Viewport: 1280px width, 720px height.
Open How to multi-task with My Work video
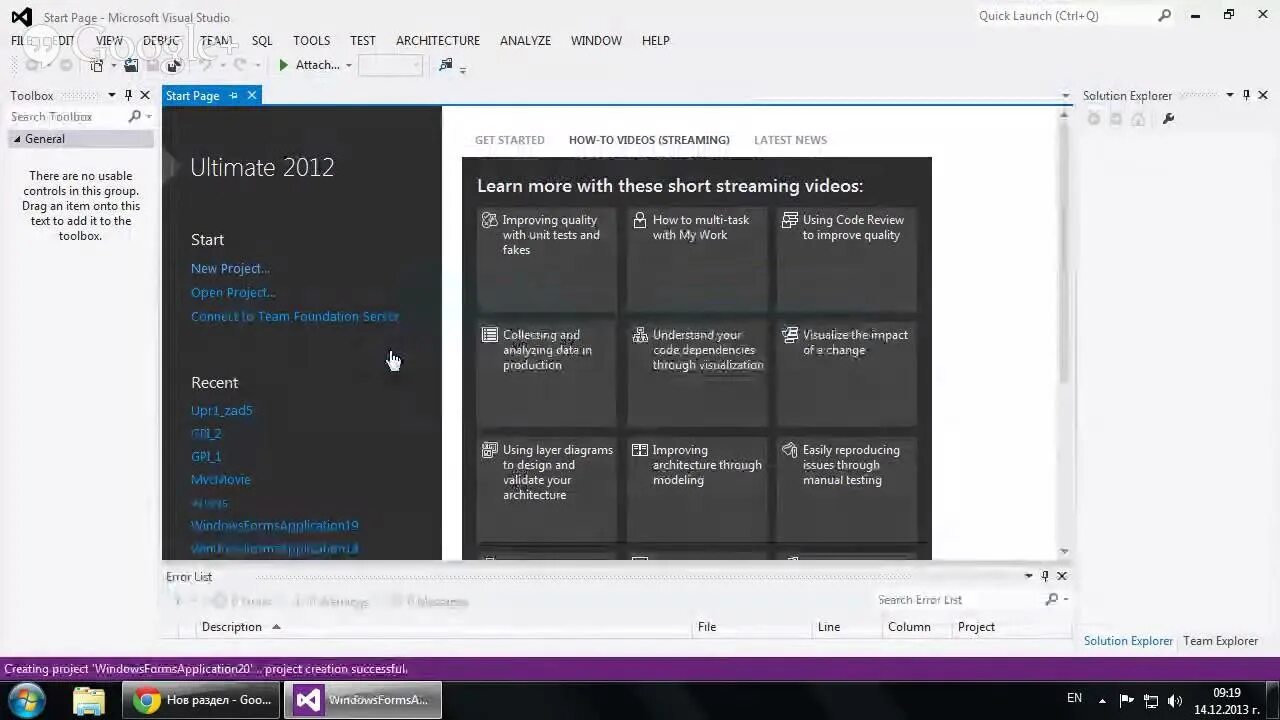[697, 259]
